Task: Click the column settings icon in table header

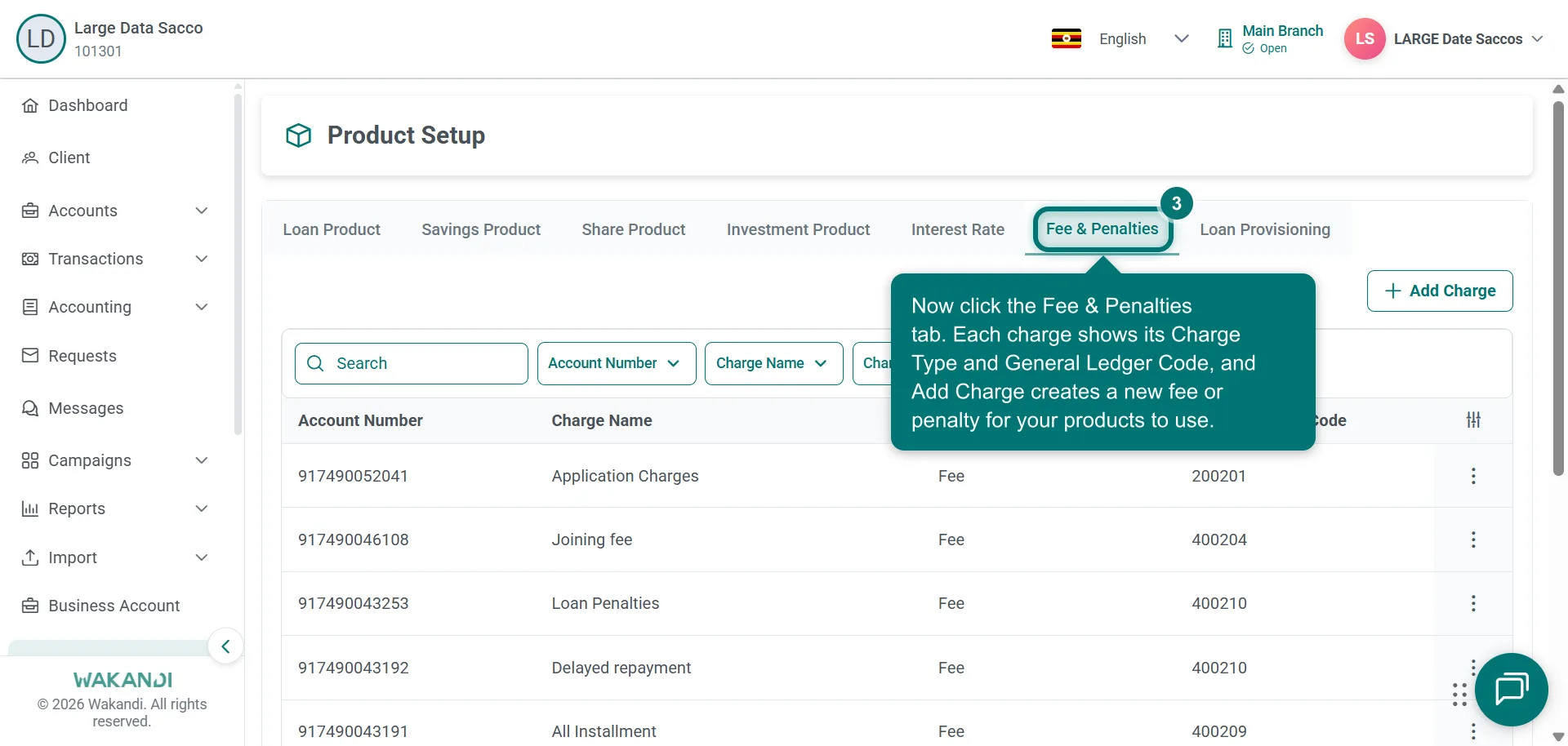Action: [x=1473, y=420]
